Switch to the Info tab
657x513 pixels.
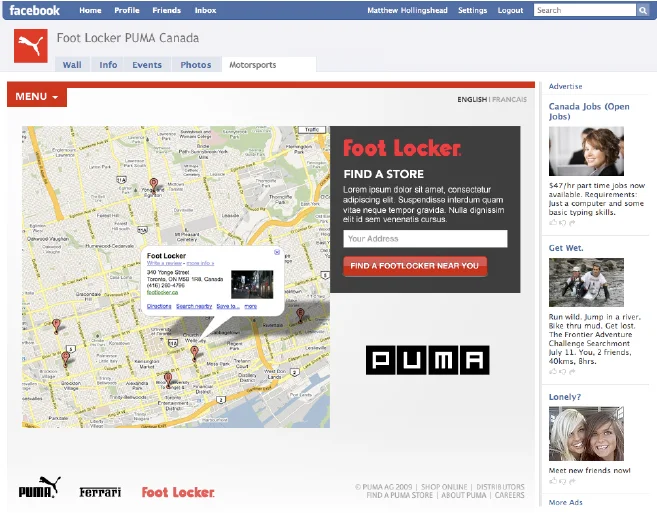[x=108, y=65]
